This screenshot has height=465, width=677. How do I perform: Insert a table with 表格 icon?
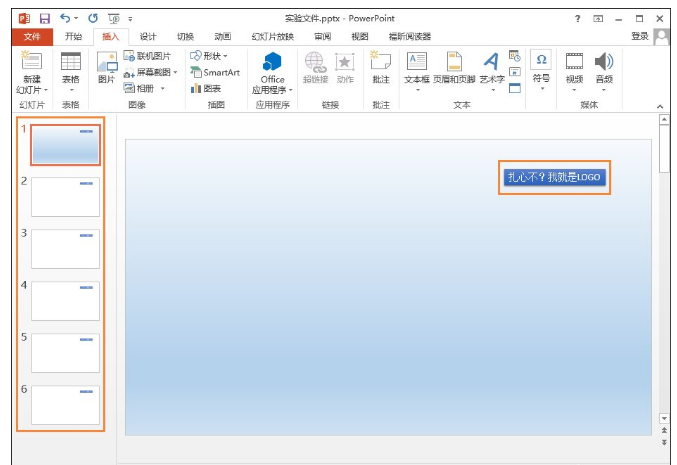coord(71,68)
